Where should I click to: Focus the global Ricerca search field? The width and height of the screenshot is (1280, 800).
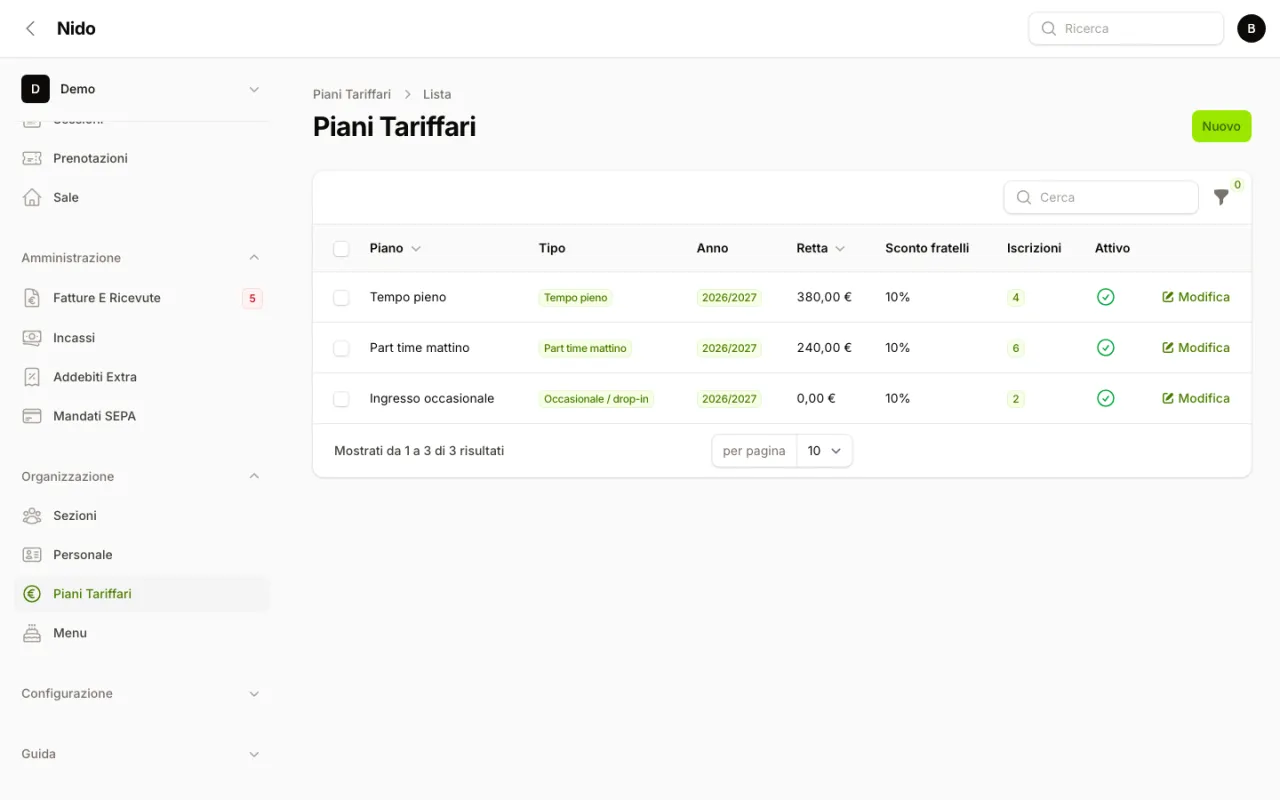(x=1126, y=29)
